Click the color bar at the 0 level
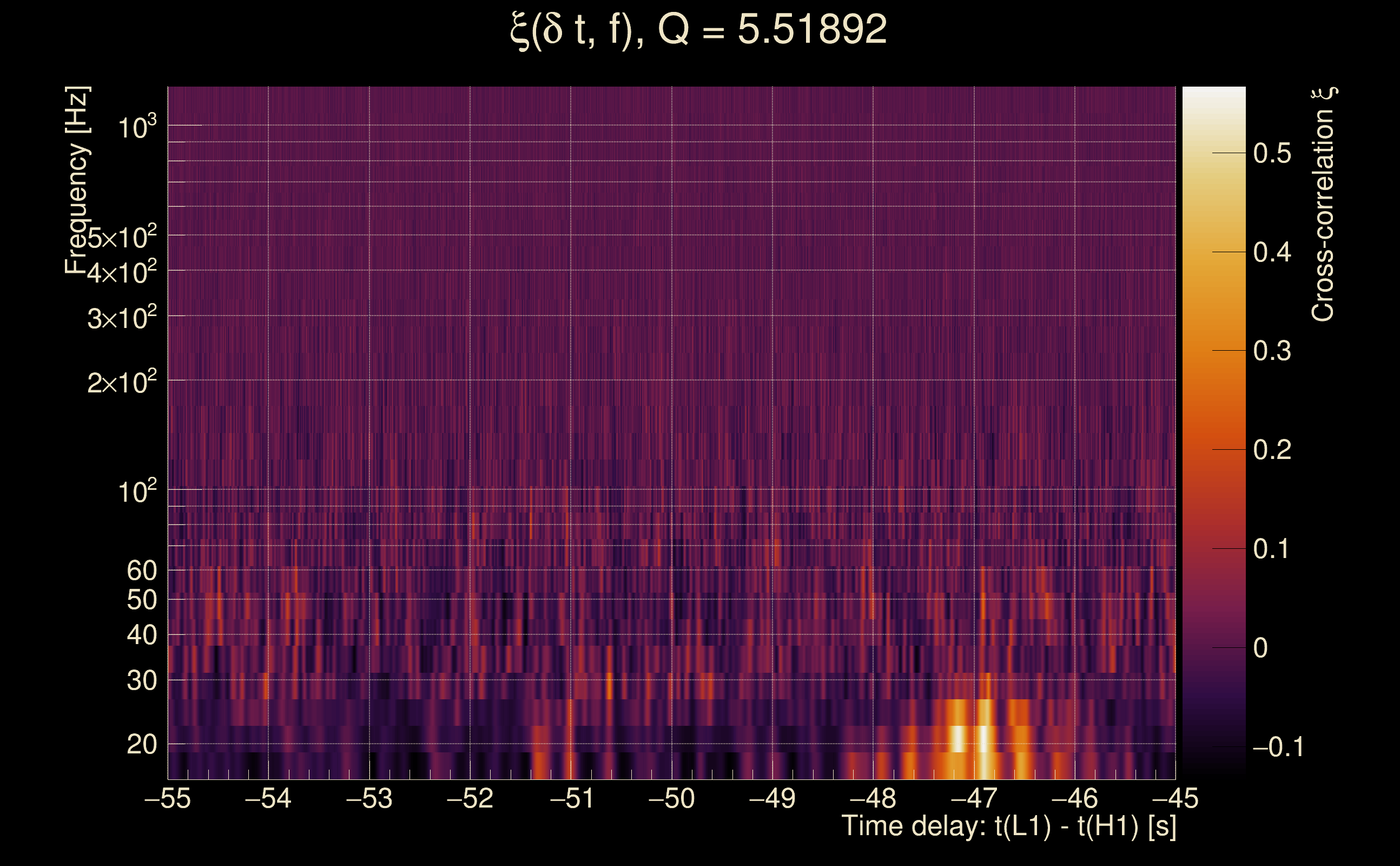This screenshot has height=866, width=1400. 1213,648
